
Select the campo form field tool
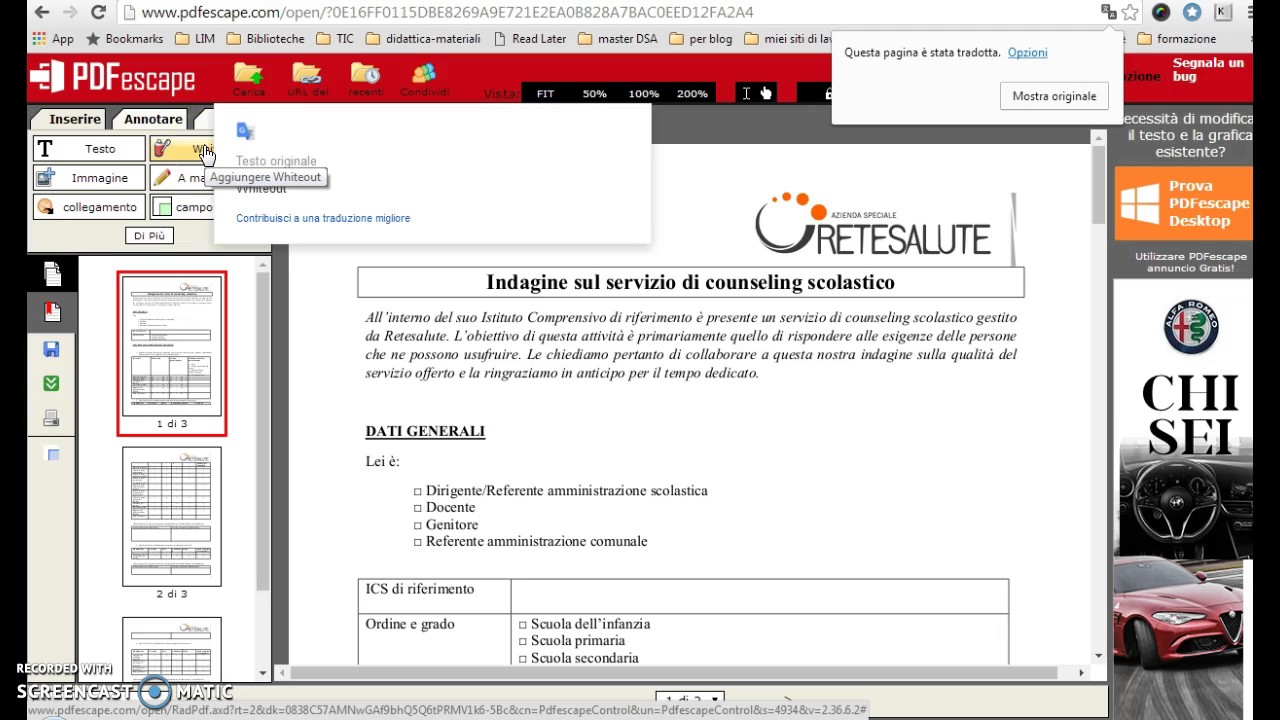click(x=181, y=207)
